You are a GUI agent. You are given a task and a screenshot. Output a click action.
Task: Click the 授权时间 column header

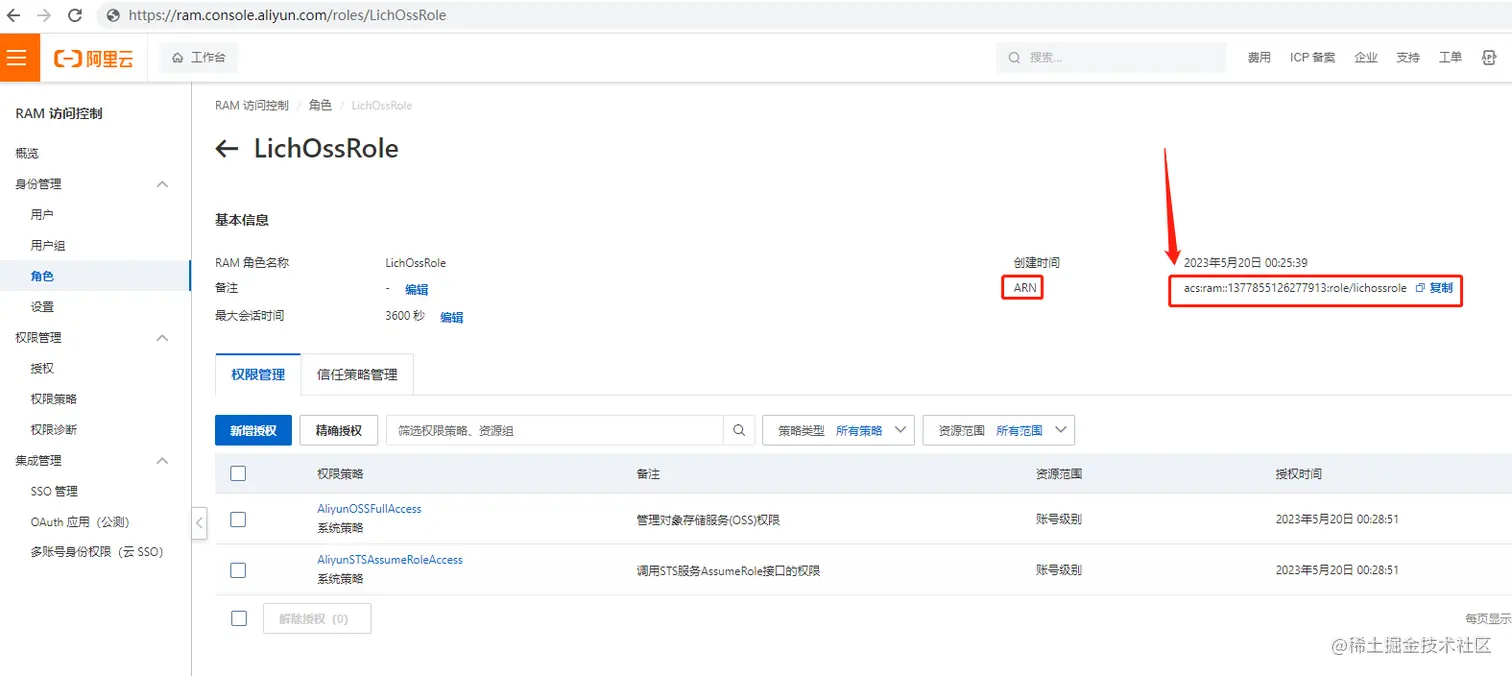coord(1299,474)
